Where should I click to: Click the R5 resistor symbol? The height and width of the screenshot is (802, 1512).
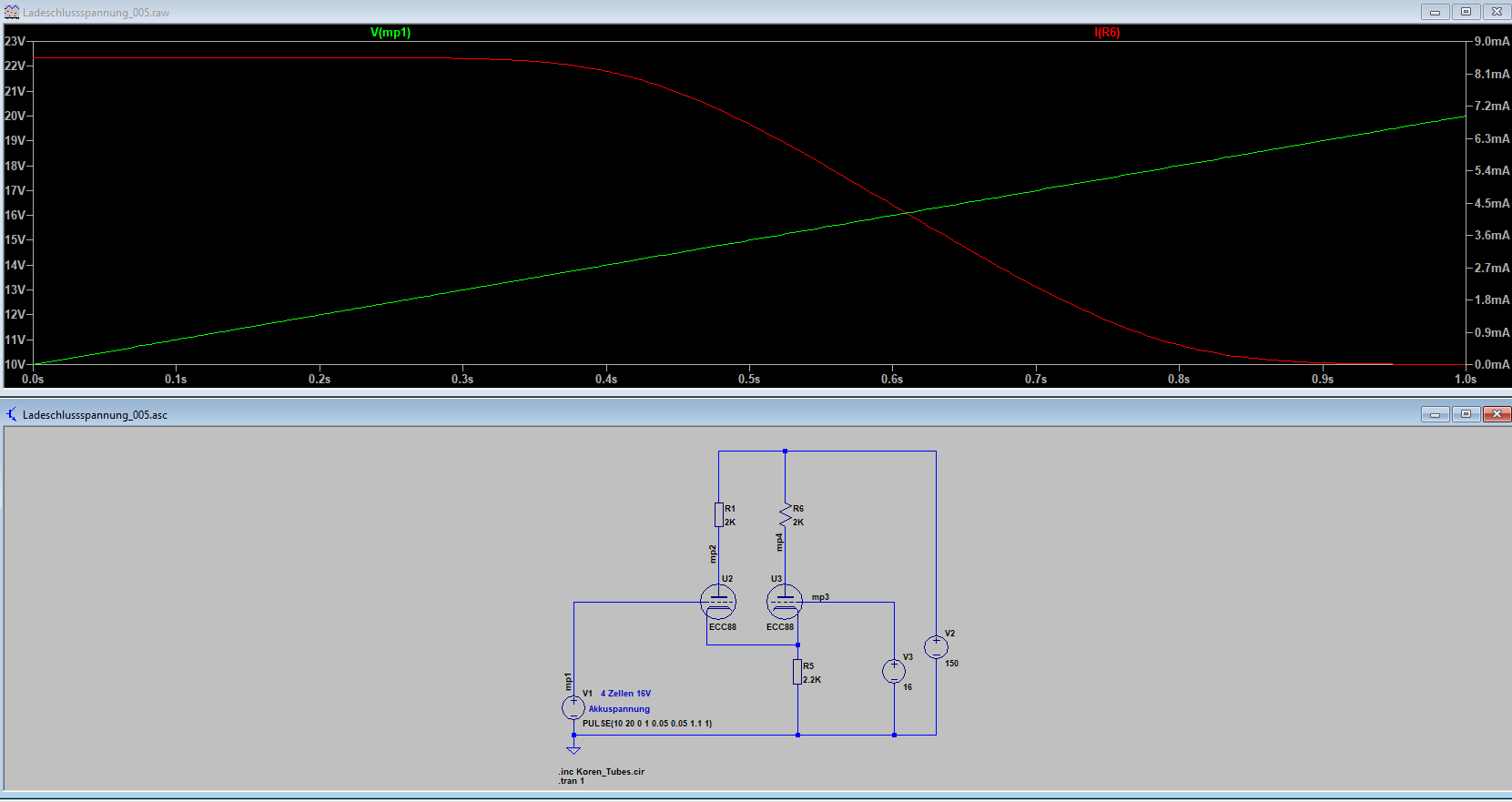pos(797,672)
